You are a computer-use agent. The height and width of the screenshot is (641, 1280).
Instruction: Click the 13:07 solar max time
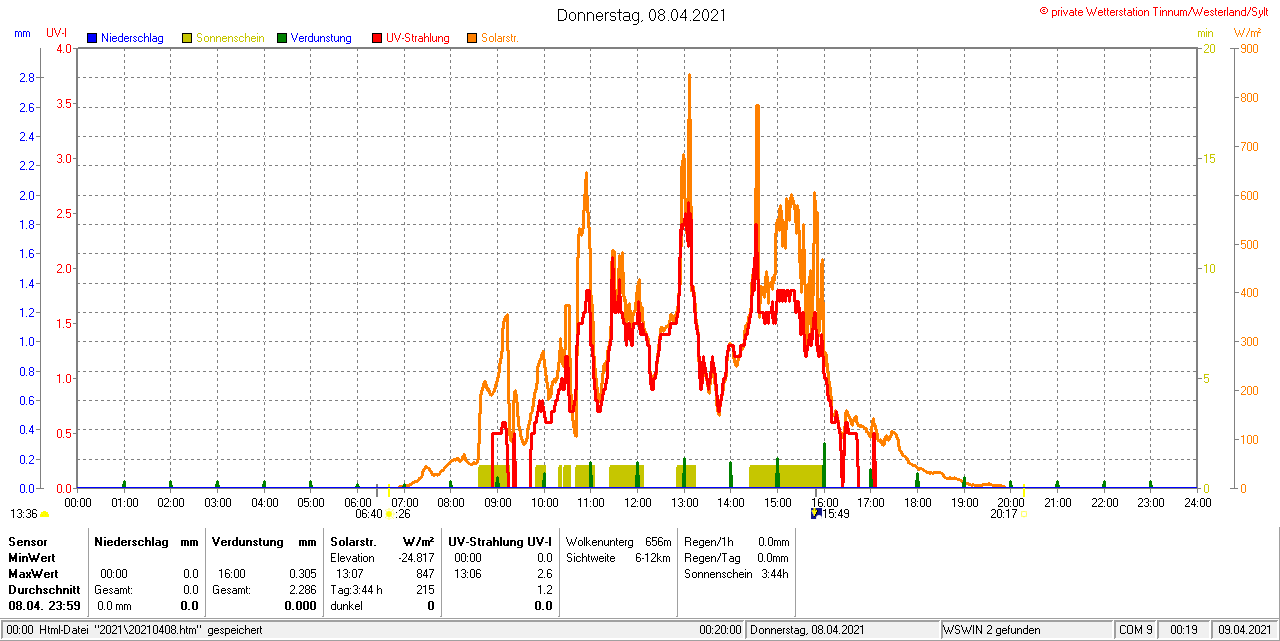pyautogui.click(x=350, y=574)
